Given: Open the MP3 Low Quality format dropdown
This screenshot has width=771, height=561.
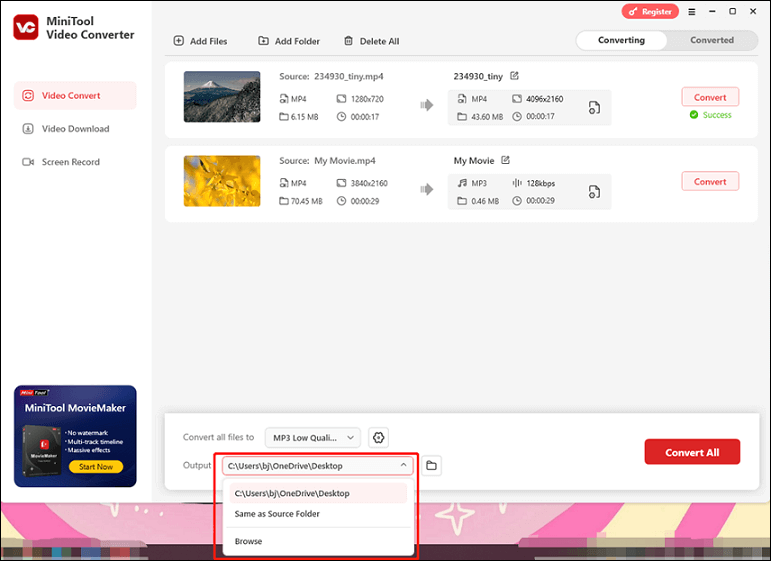Looking at the screenshot, I should click(313, 438).
